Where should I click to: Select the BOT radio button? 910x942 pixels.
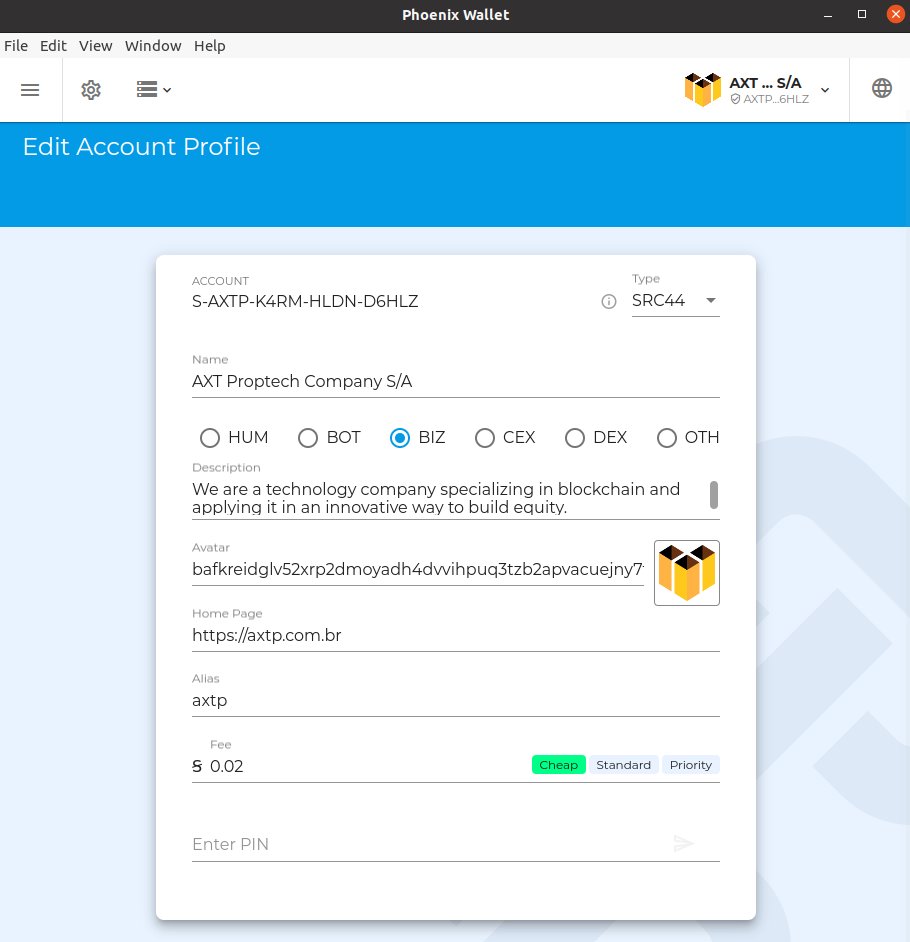(308, 438)
